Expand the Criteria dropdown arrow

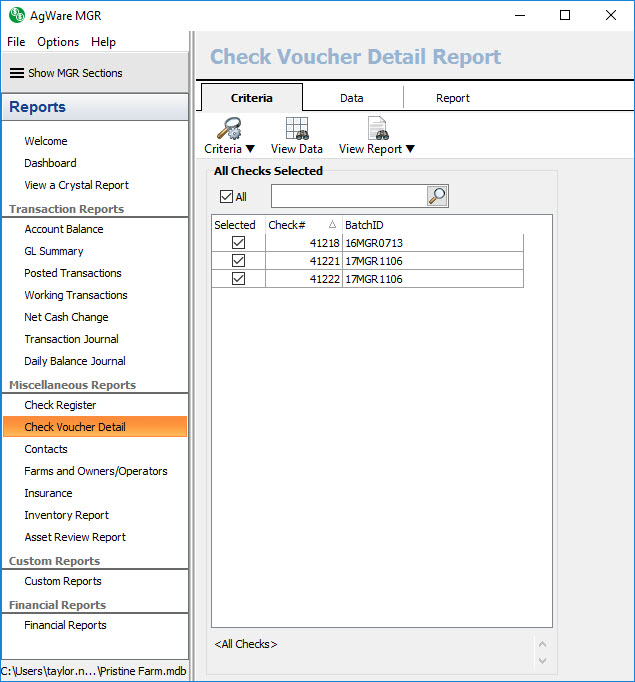[251, 150]
